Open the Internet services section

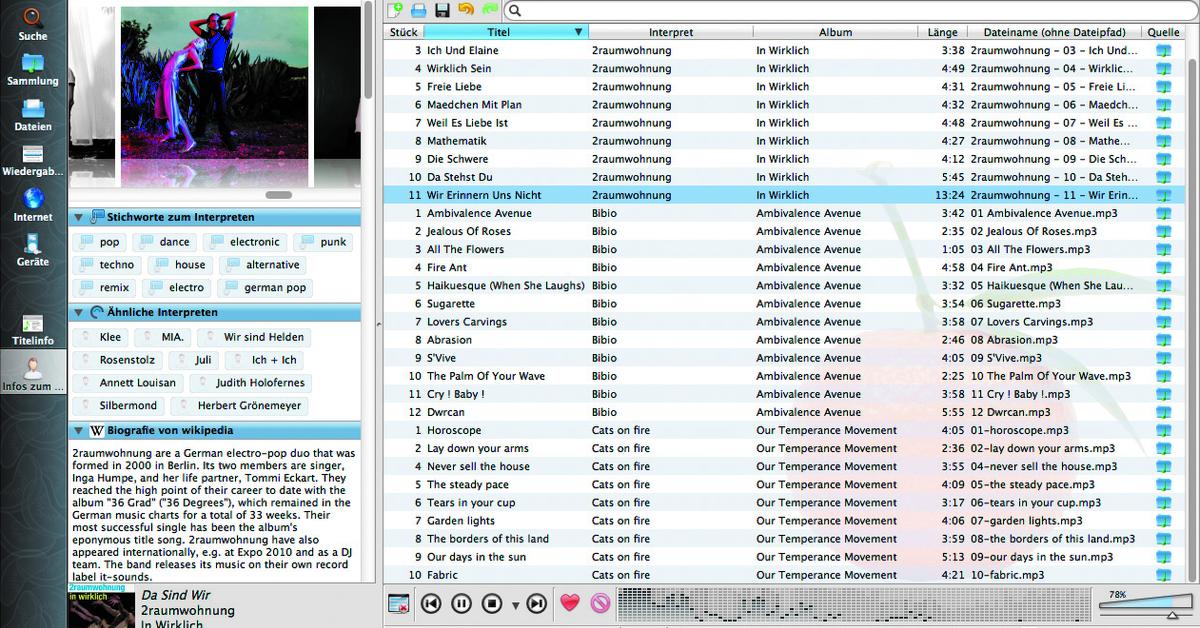(33, 206)
